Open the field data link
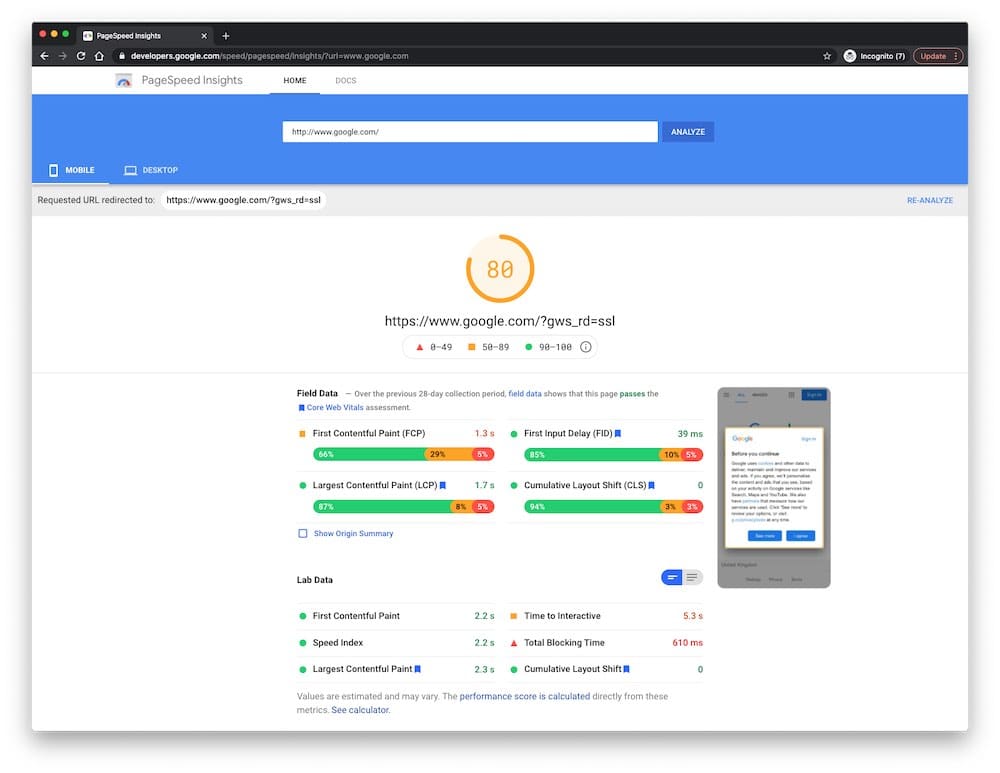The image size is (1000, 773). click(x=524, y=394)
